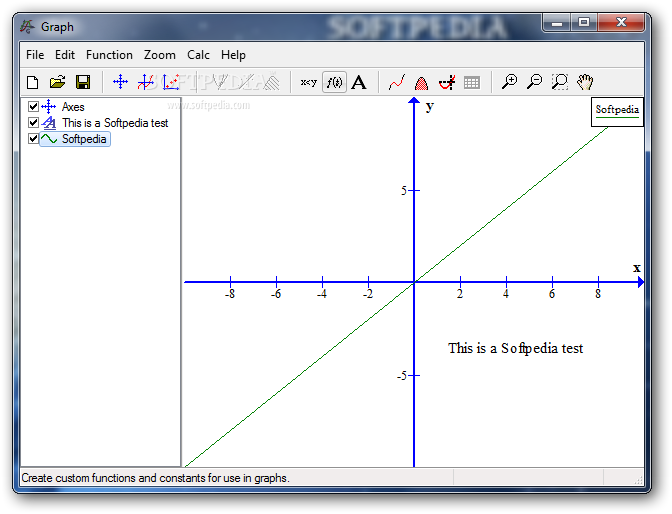Insert a text label with the A icon
This screenshot has height=514, width=672.
click(359, 82)
